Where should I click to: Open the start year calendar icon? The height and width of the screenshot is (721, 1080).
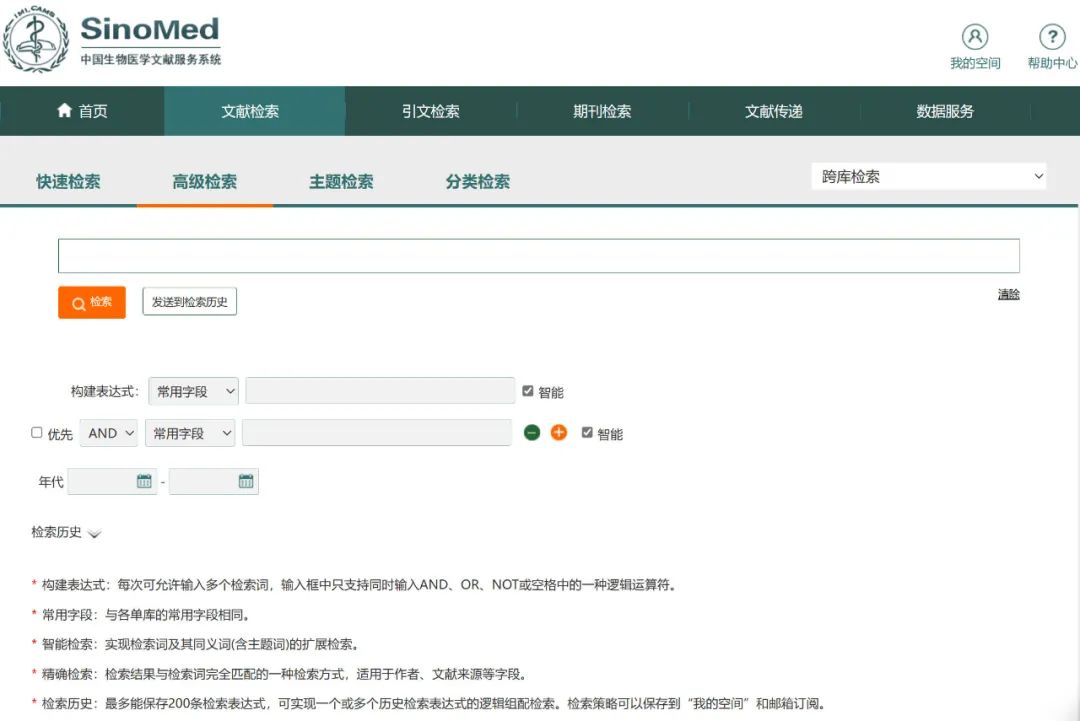pyautogui.click(x=144, y=481)
